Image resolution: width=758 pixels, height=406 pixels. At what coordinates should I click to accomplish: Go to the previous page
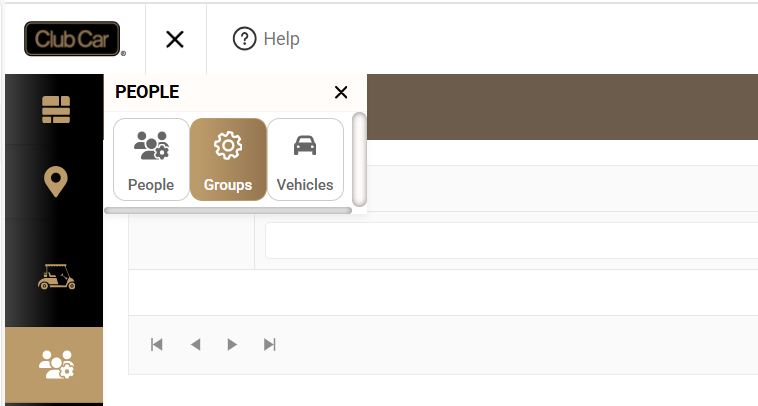195,345
